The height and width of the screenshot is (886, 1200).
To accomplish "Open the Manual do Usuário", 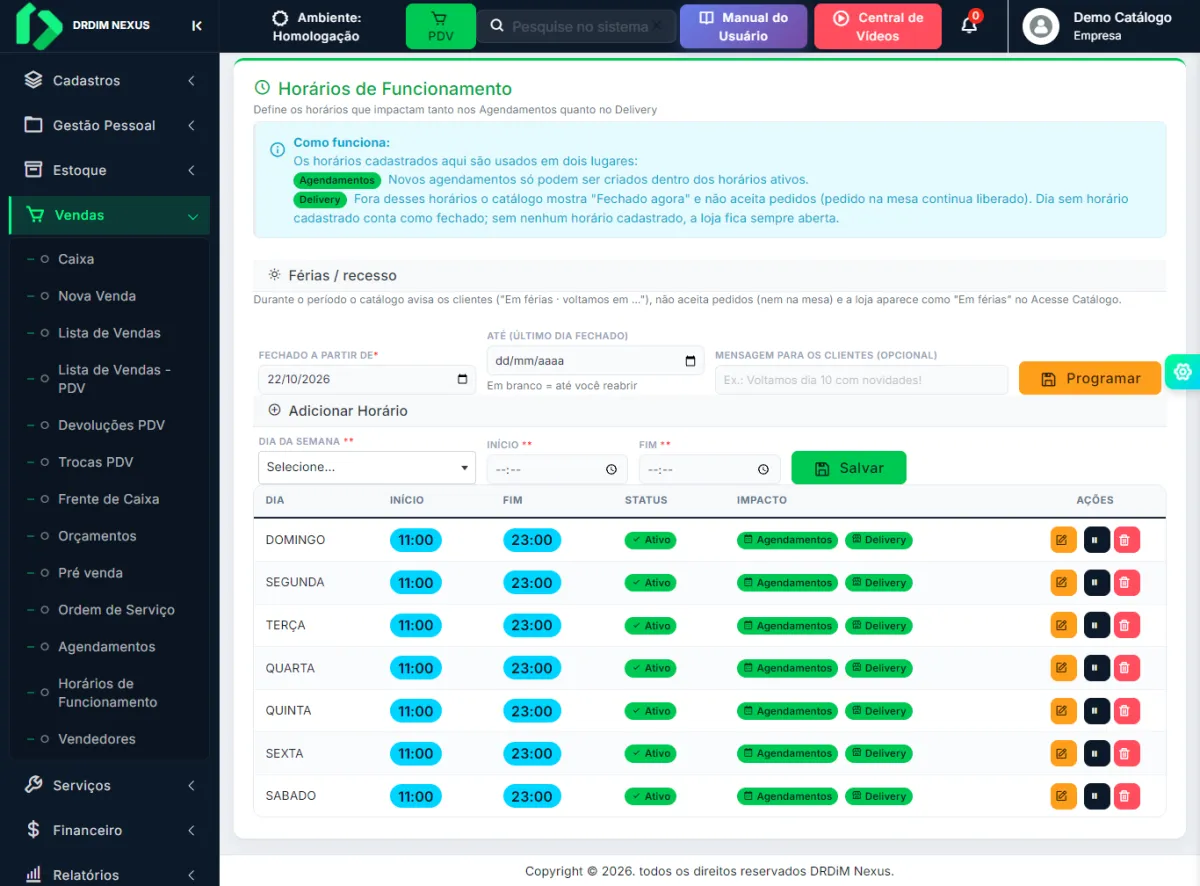I will [x=743, y=26].
